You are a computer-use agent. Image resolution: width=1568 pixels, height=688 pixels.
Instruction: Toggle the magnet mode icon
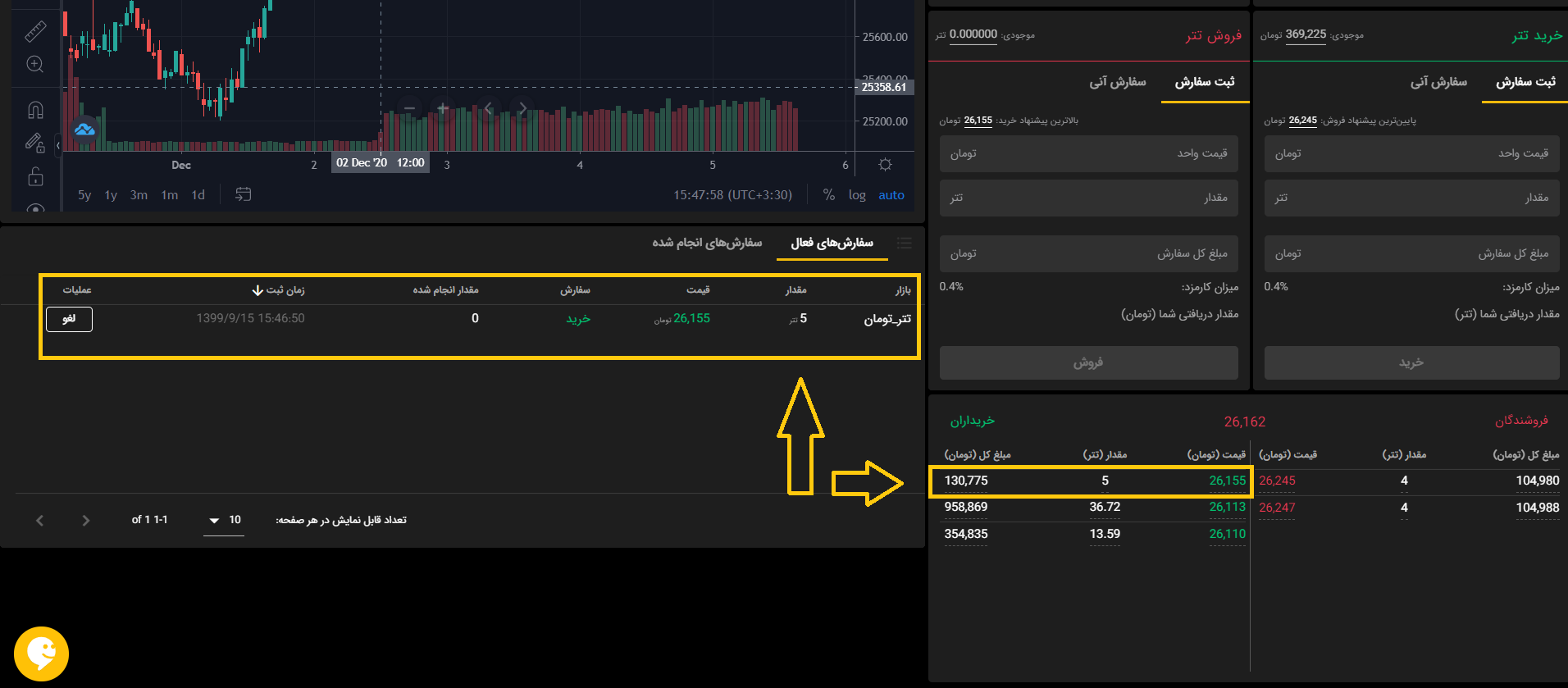[x=35, y=109]
